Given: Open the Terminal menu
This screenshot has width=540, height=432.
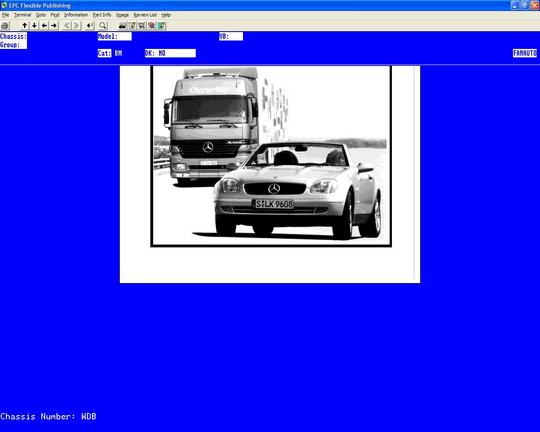Looking at the screenshot, I should coord(22,15).
